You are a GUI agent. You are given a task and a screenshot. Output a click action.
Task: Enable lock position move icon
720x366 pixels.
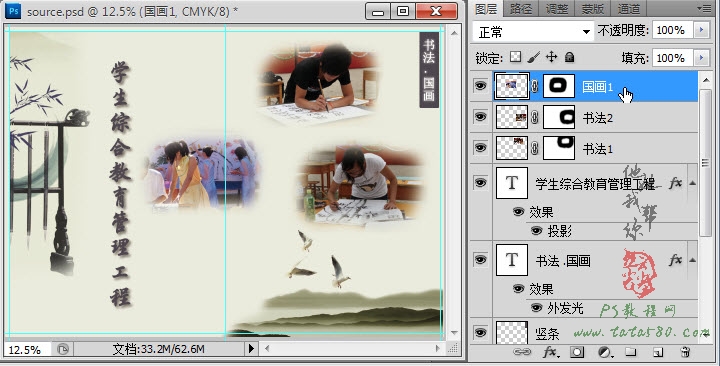[x=551, y=57]
